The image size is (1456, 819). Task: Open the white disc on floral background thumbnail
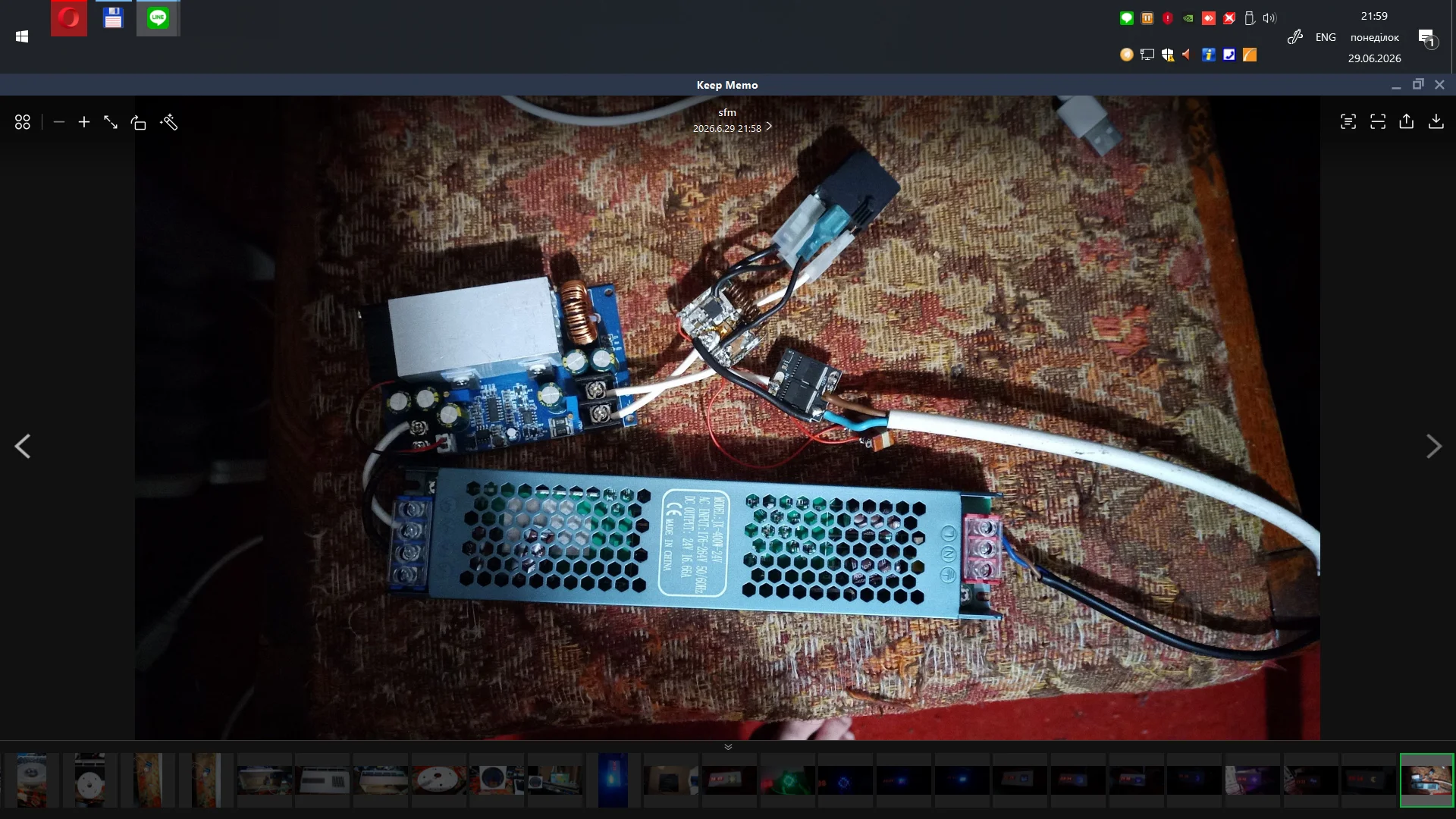(438, 780)
